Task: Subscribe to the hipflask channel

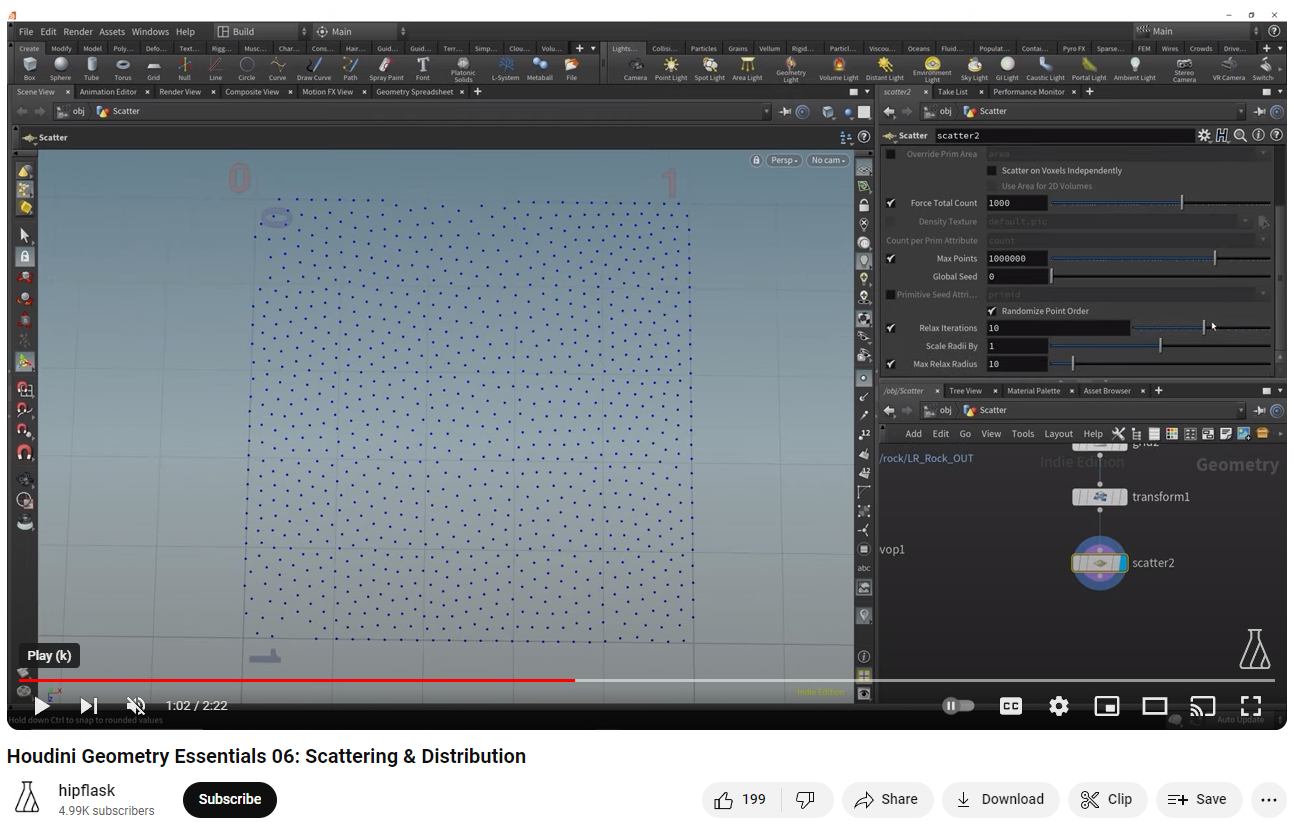Action: 230,799
